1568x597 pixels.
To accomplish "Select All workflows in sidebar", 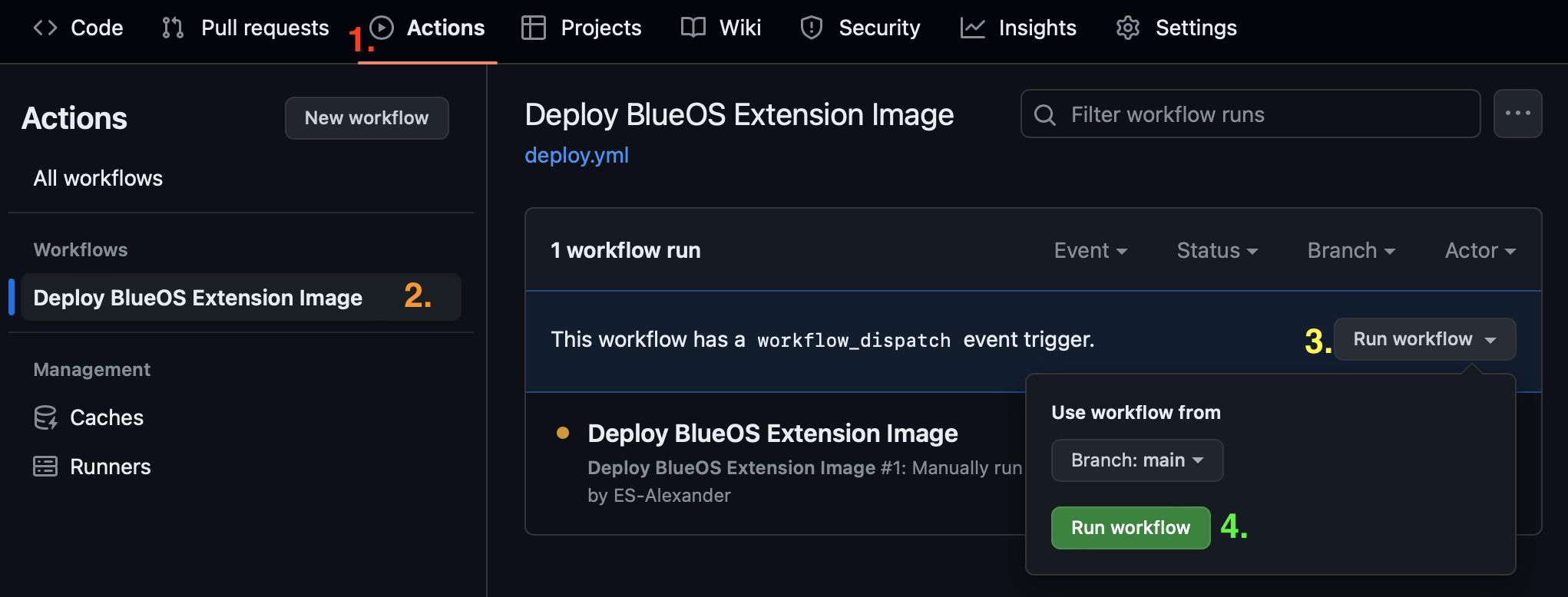I will point(98,178).
